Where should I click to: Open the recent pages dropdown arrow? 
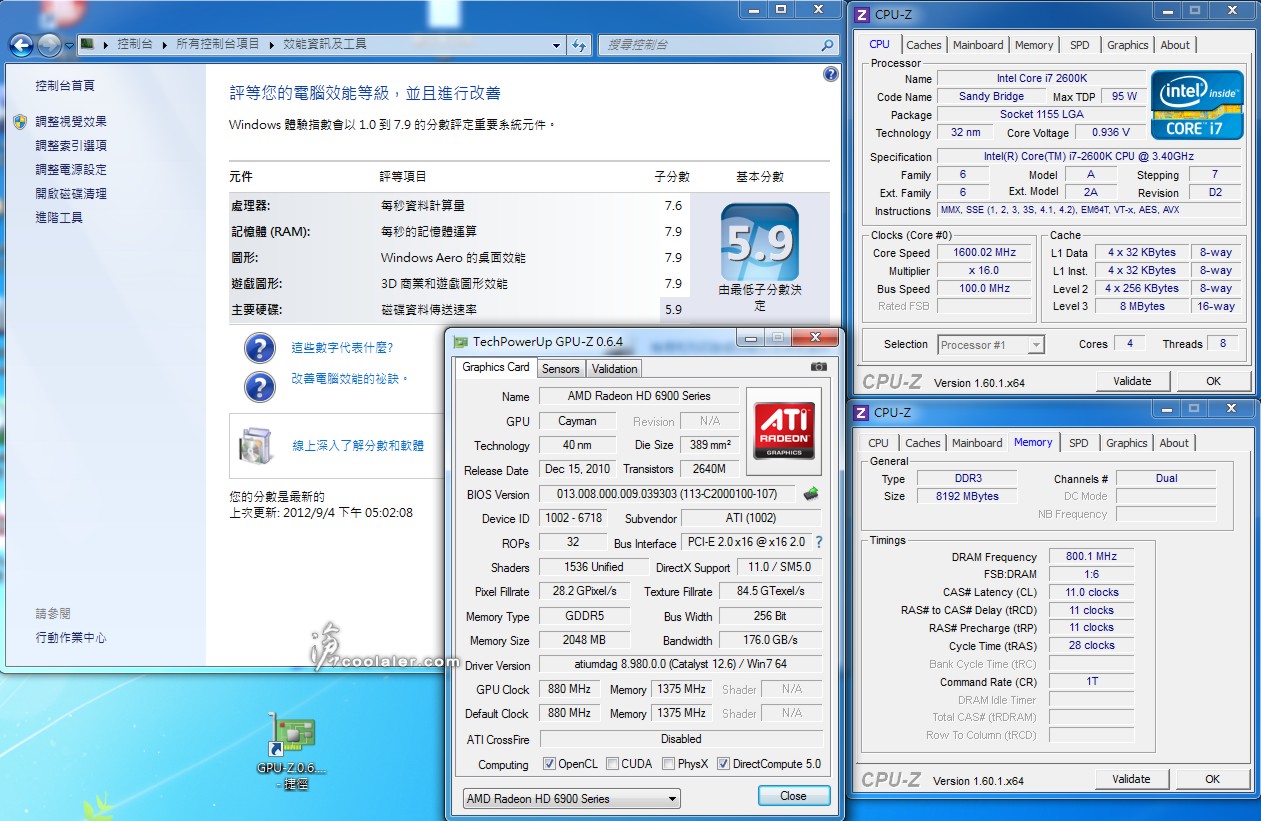(x=69, y=45)
